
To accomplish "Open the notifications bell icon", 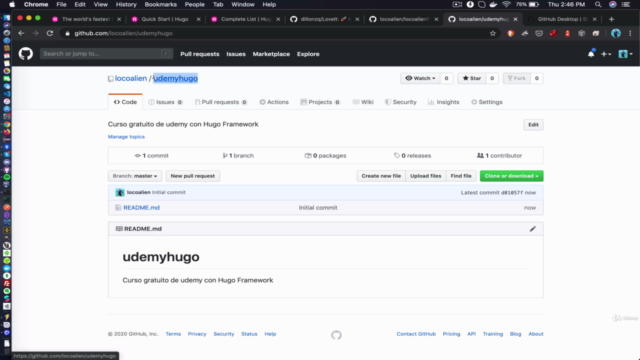I will (591, 54).
